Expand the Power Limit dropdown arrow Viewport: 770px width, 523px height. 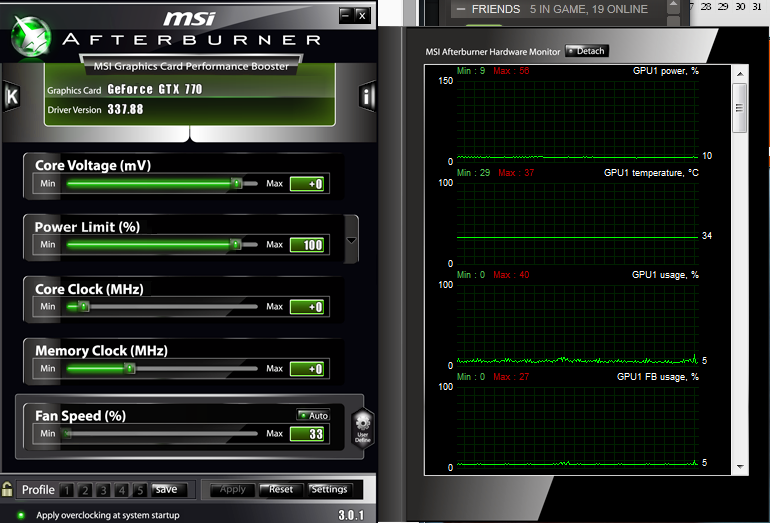[x=351, y=240]
